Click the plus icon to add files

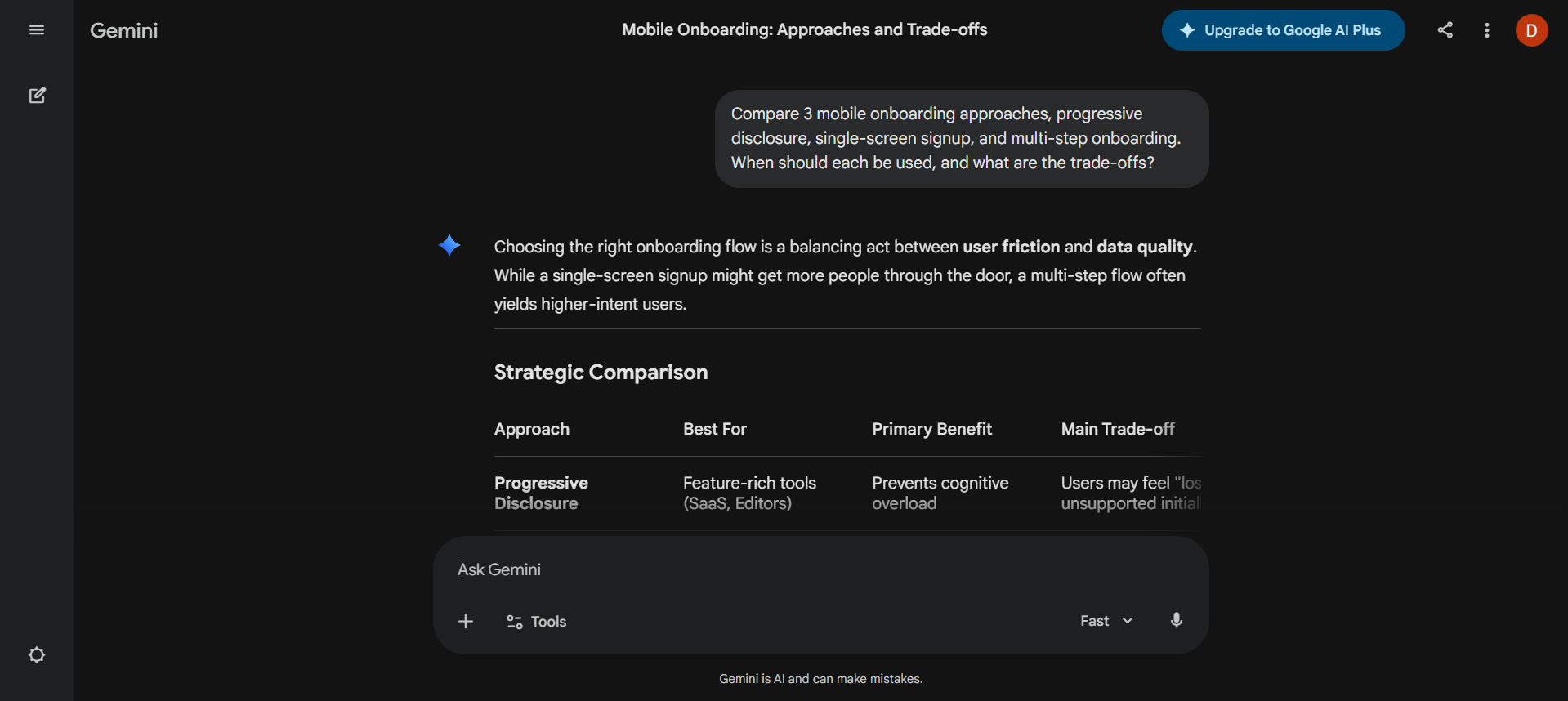pyautogui.click(x=466, y=622)
